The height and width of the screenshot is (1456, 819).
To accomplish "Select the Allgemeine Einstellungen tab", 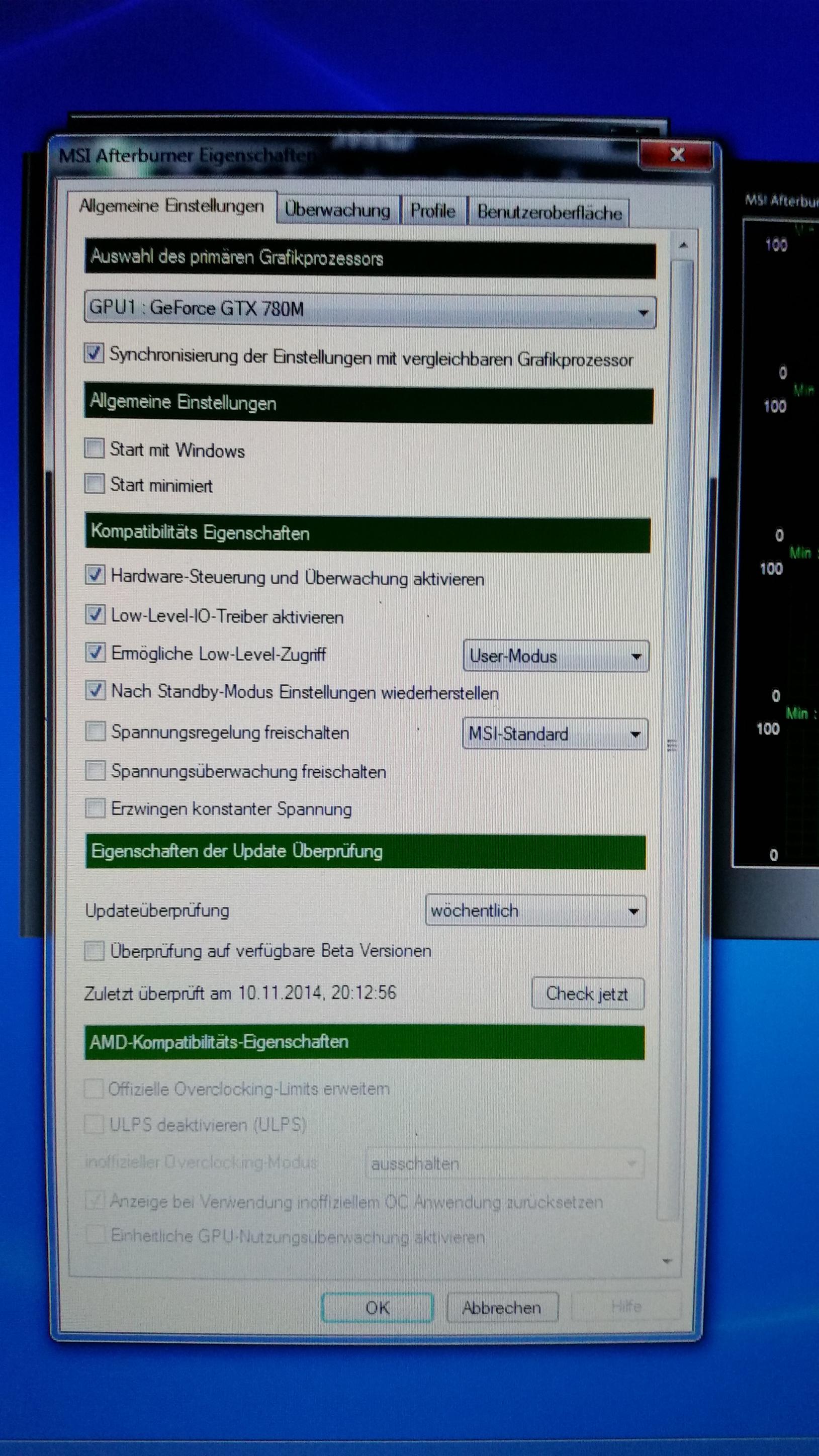I will pos(172,207).
